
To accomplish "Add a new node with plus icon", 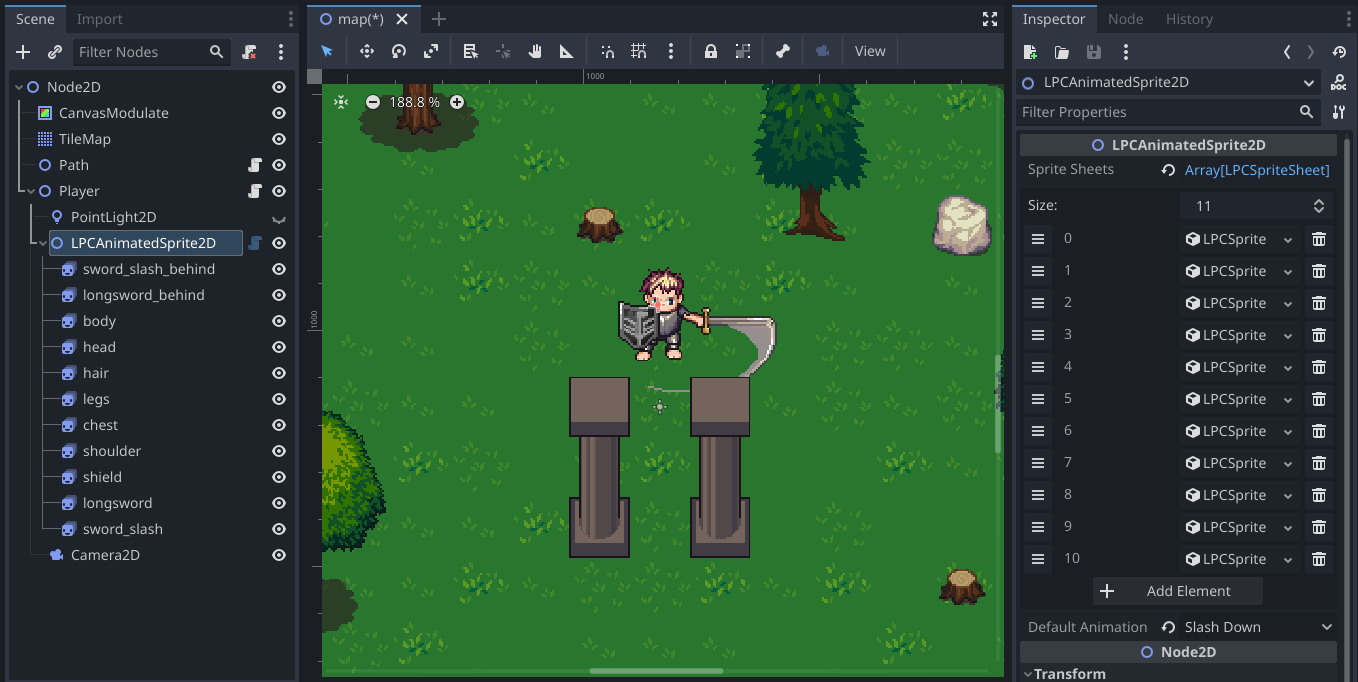I will 24,52.
